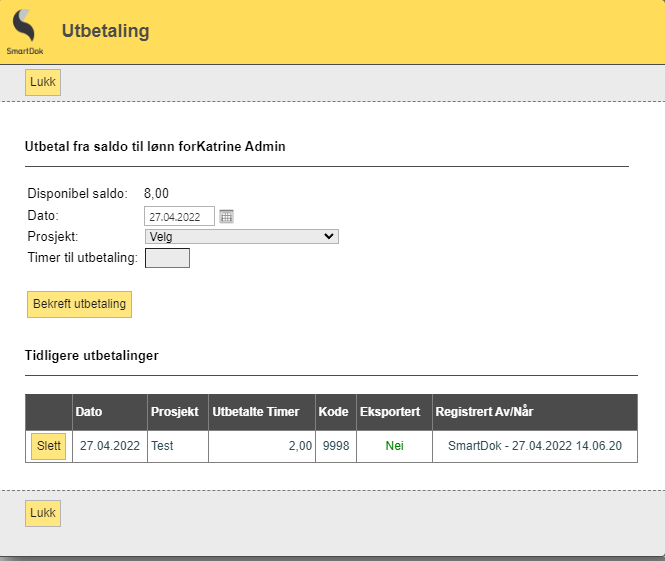
Task: Confirm with the Bekreft utbetaling button
Action: 79,304
